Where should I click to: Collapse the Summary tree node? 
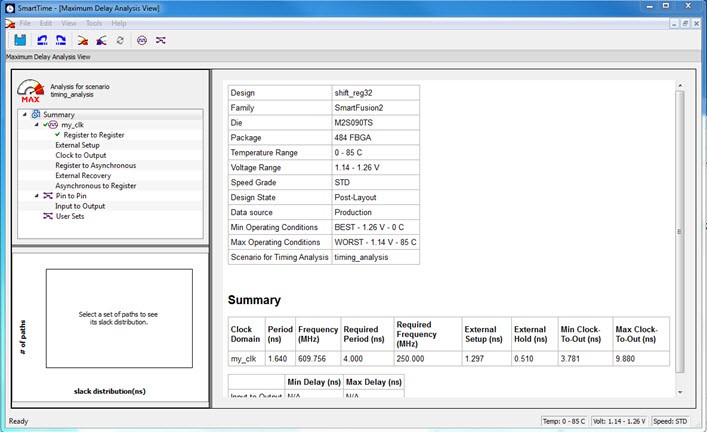click(x=26, y=115)
